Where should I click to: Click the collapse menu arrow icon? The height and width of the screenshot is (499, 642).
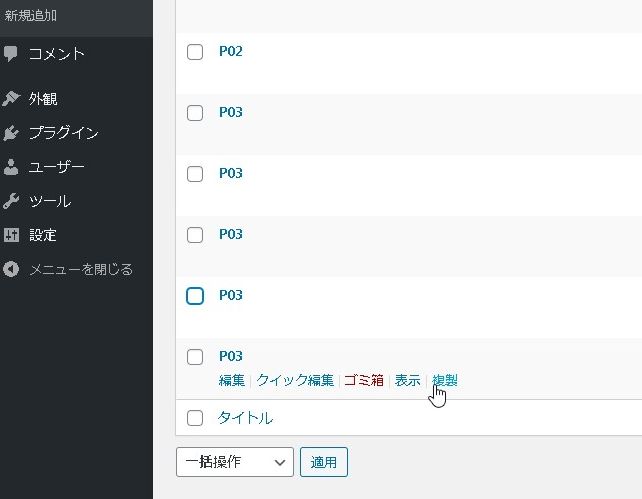pos(11,269)
